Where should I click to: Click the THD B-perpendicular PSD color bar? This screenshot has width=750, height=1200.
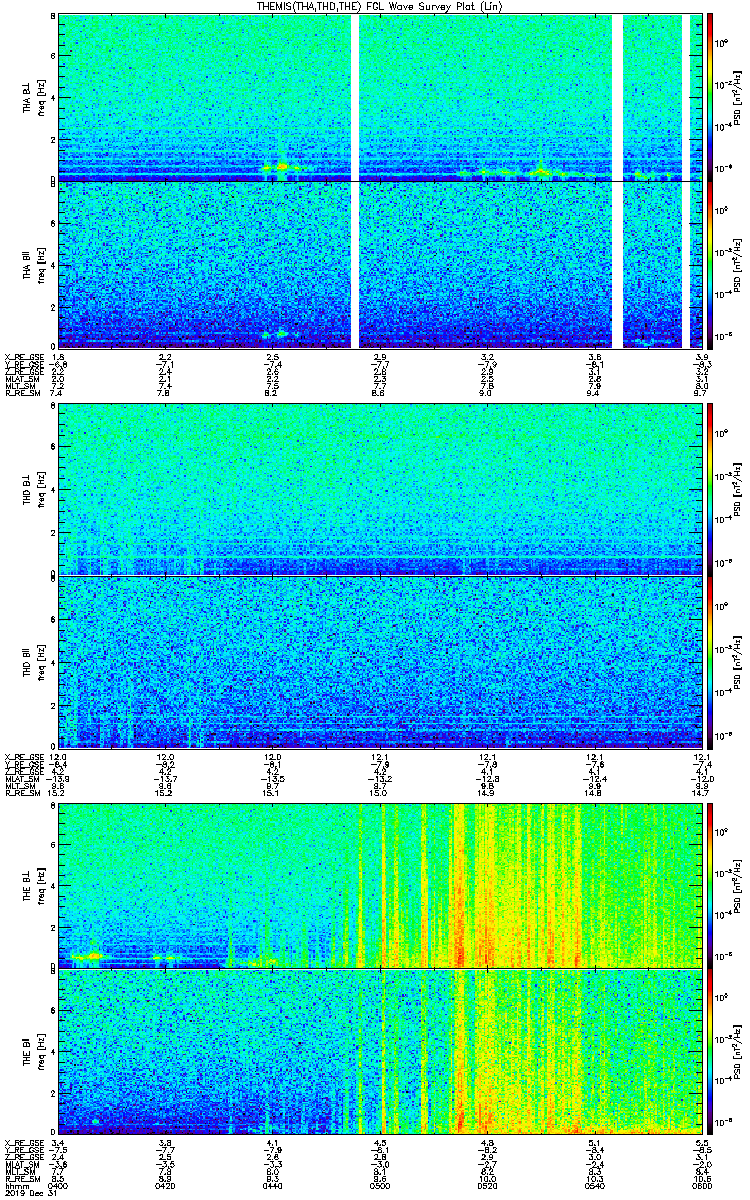coord(710,489)
